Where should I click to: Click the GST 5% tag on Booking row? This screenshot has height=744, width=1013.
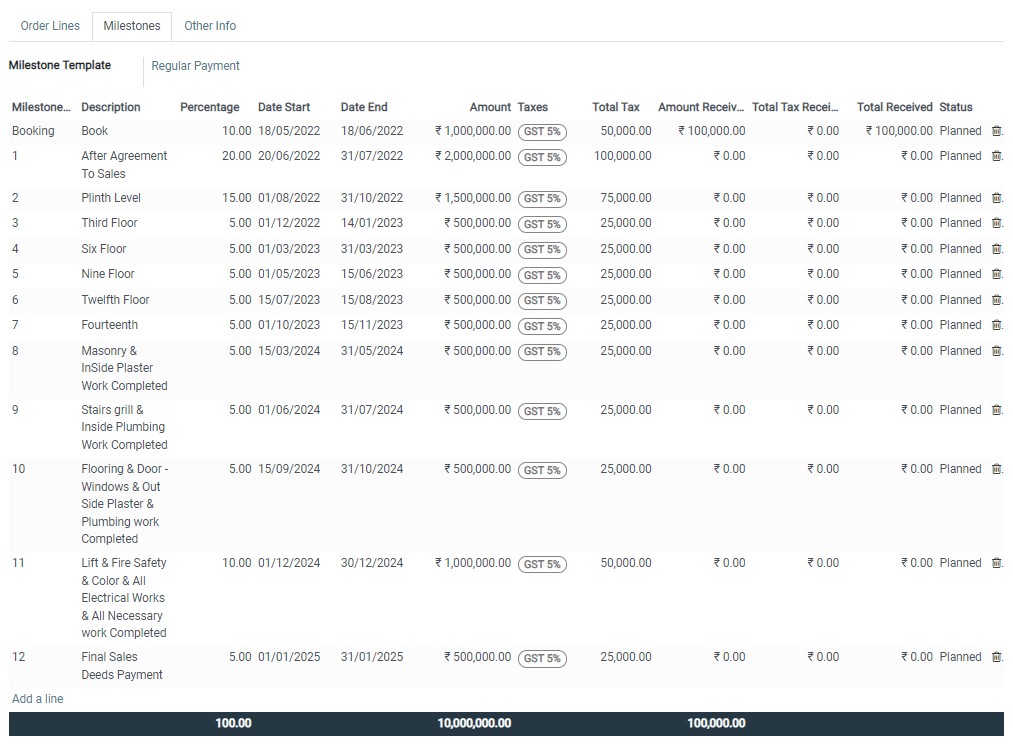point(542,132)
